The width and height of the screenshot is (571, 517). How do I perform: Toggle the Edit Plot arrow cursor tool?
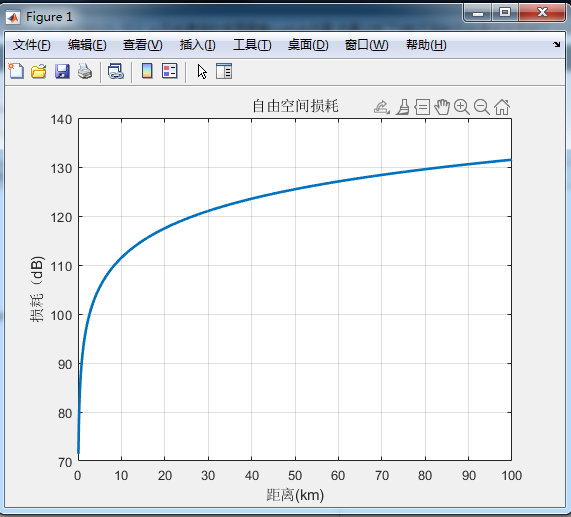pos(202,71)
